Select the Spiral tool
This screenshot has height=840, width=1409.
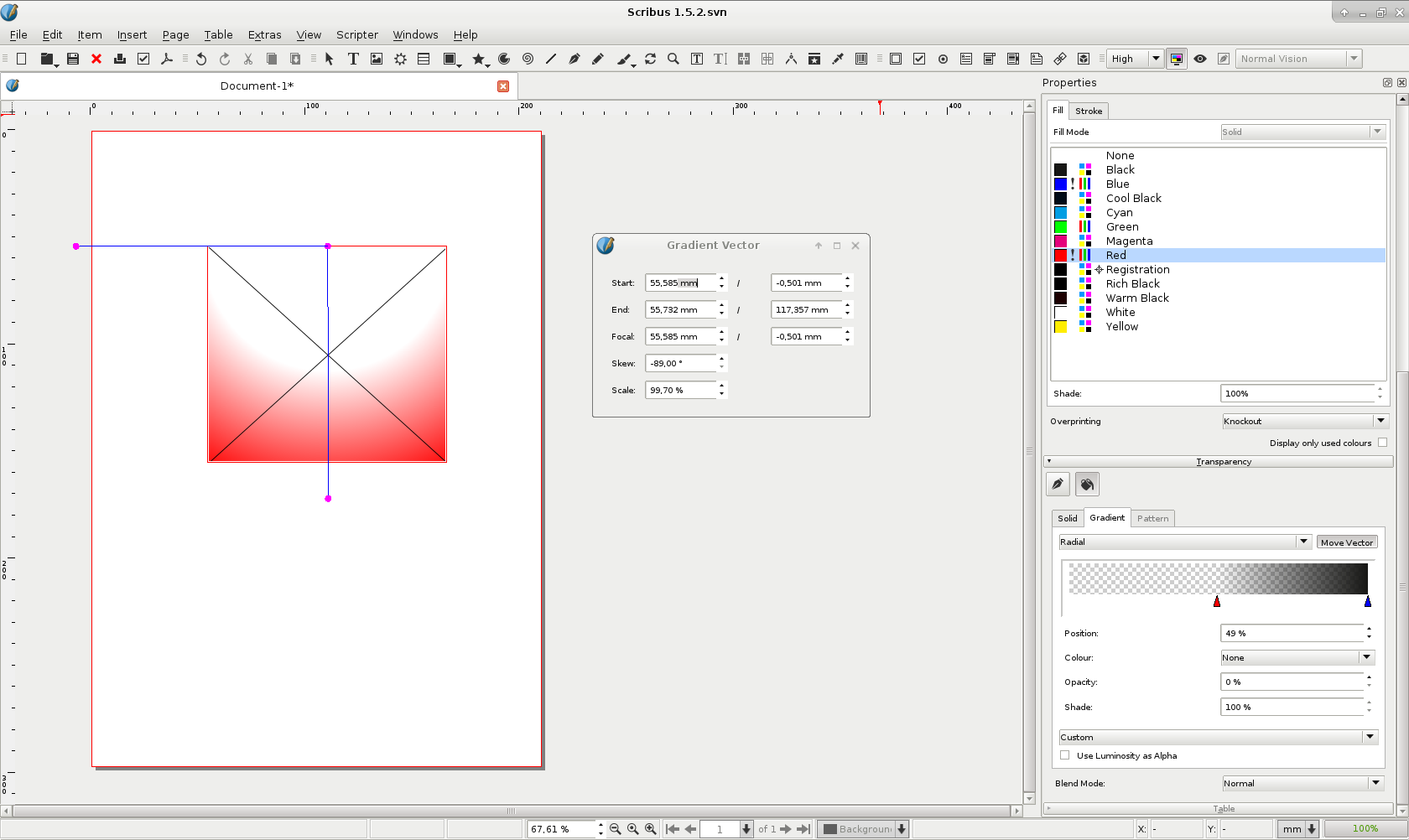pyautogui.click(x=528, y=59)
